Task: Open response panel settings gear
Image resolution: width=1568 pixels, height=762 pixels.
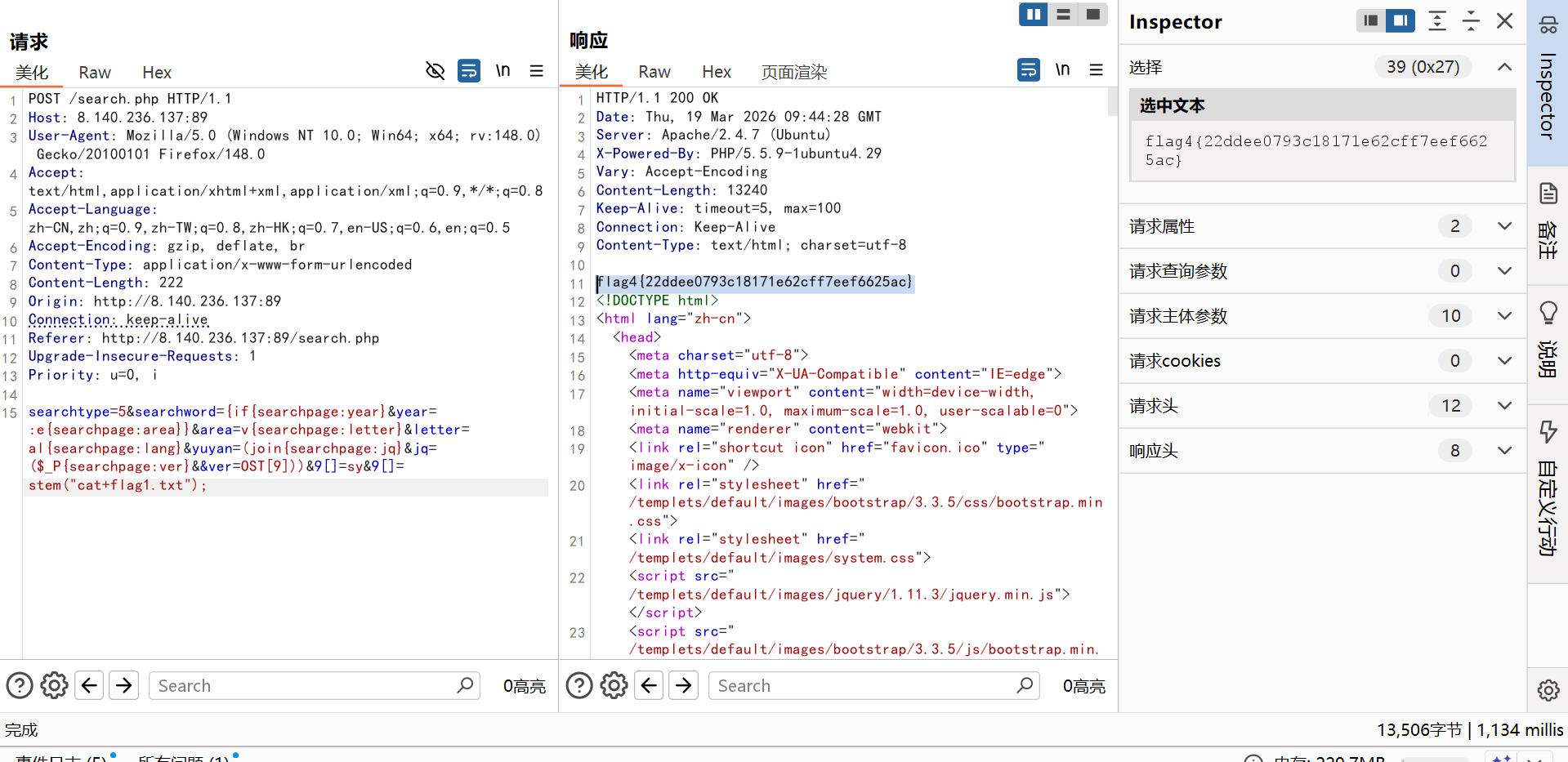Action: tap(614, 685)
